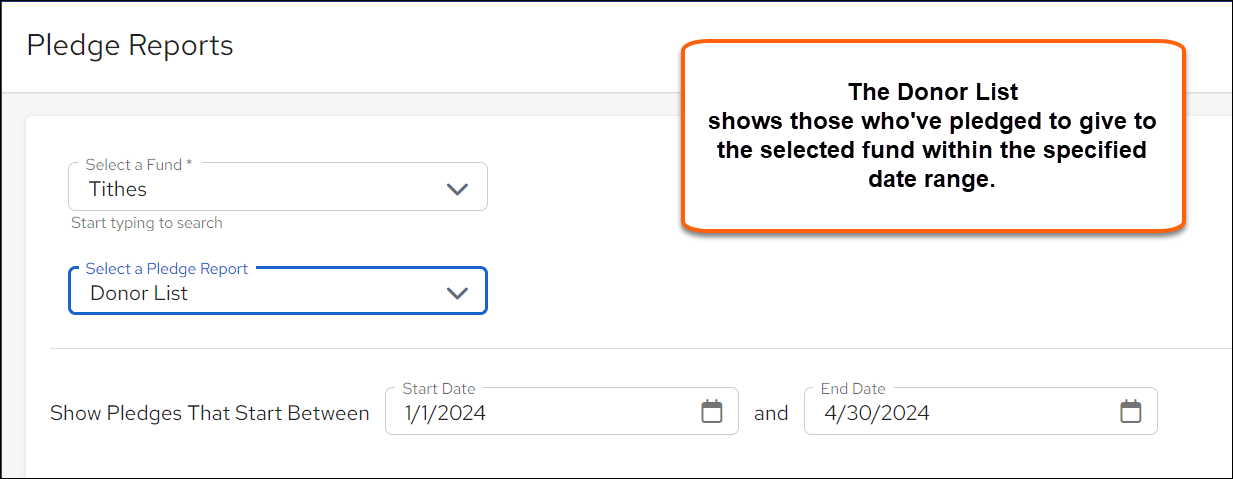The height and width of the screenshot is (479, 1233).
Task: Click into the 4/30/2024 end date field
Action: [x=981, y=411]
